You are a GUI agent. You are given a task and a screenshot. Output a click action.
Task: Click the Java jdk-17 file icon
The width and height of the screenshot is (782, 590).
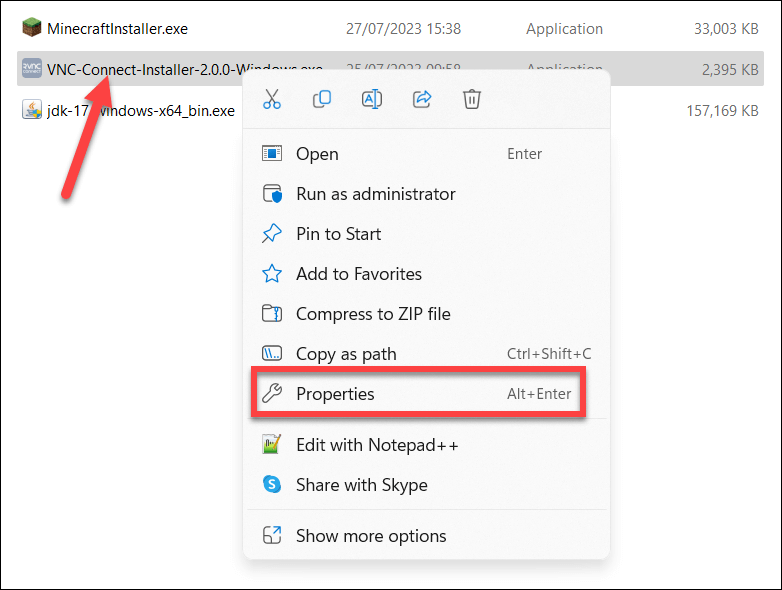click(32, 110)
